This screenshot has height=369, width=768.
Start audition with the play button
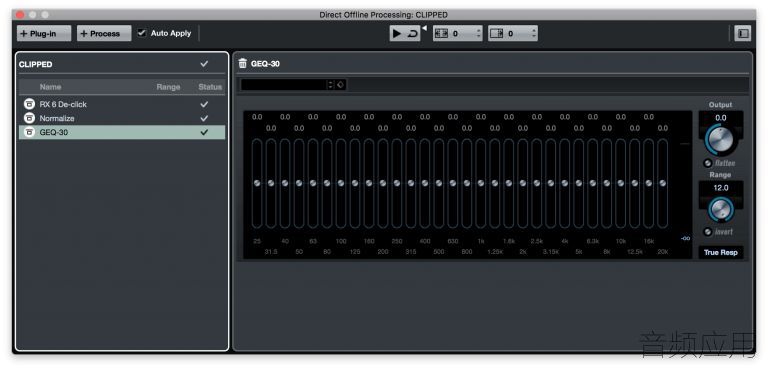coord(397,33)
